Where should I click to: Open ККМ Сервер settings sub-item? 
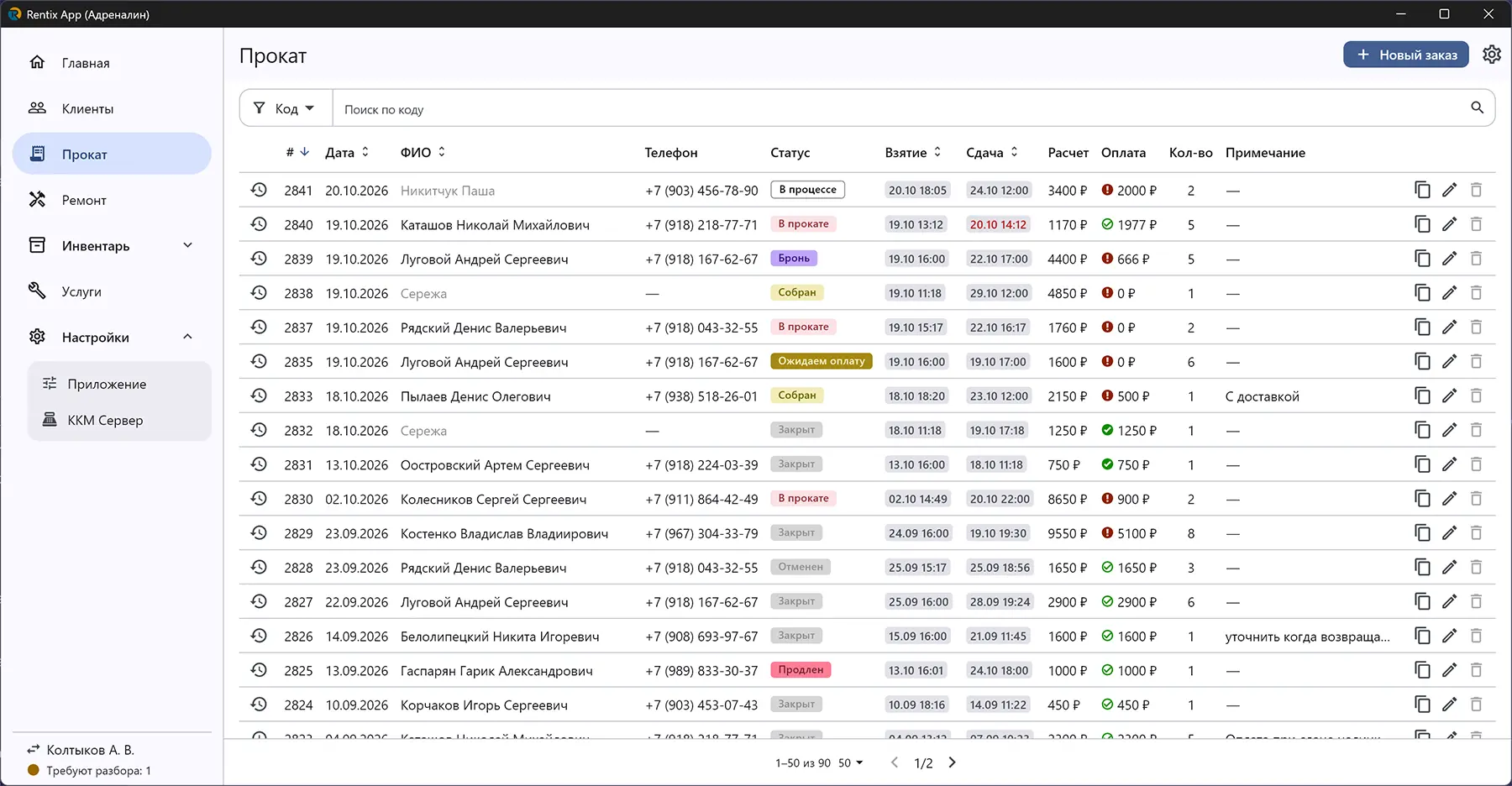[x=119, y=420]
